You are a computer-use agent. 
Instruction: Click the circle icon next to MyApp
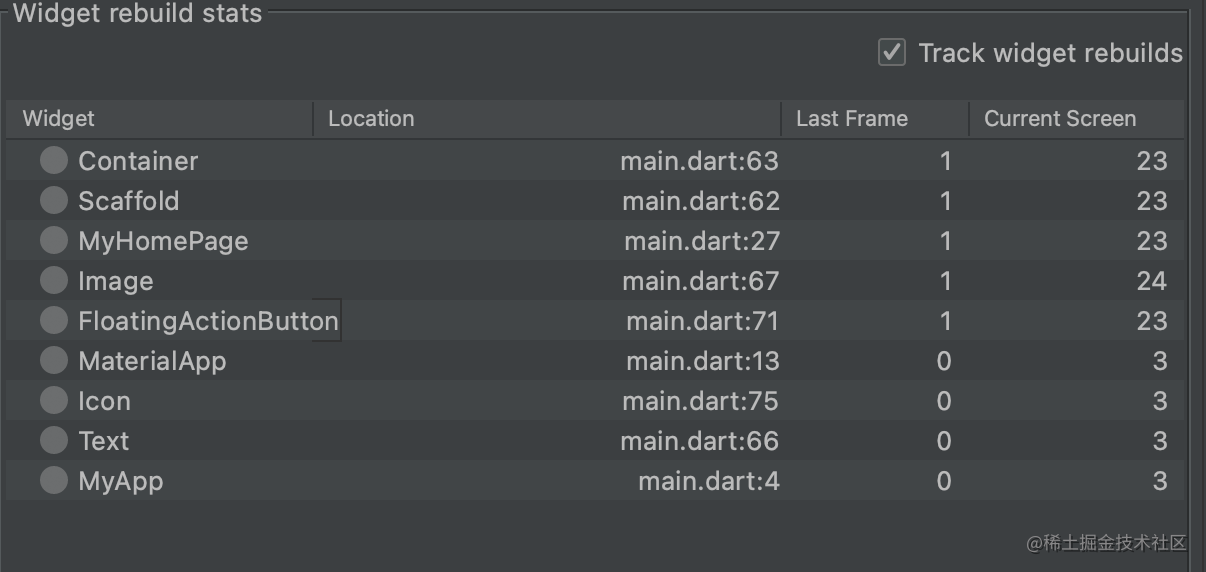click(54, 480)
